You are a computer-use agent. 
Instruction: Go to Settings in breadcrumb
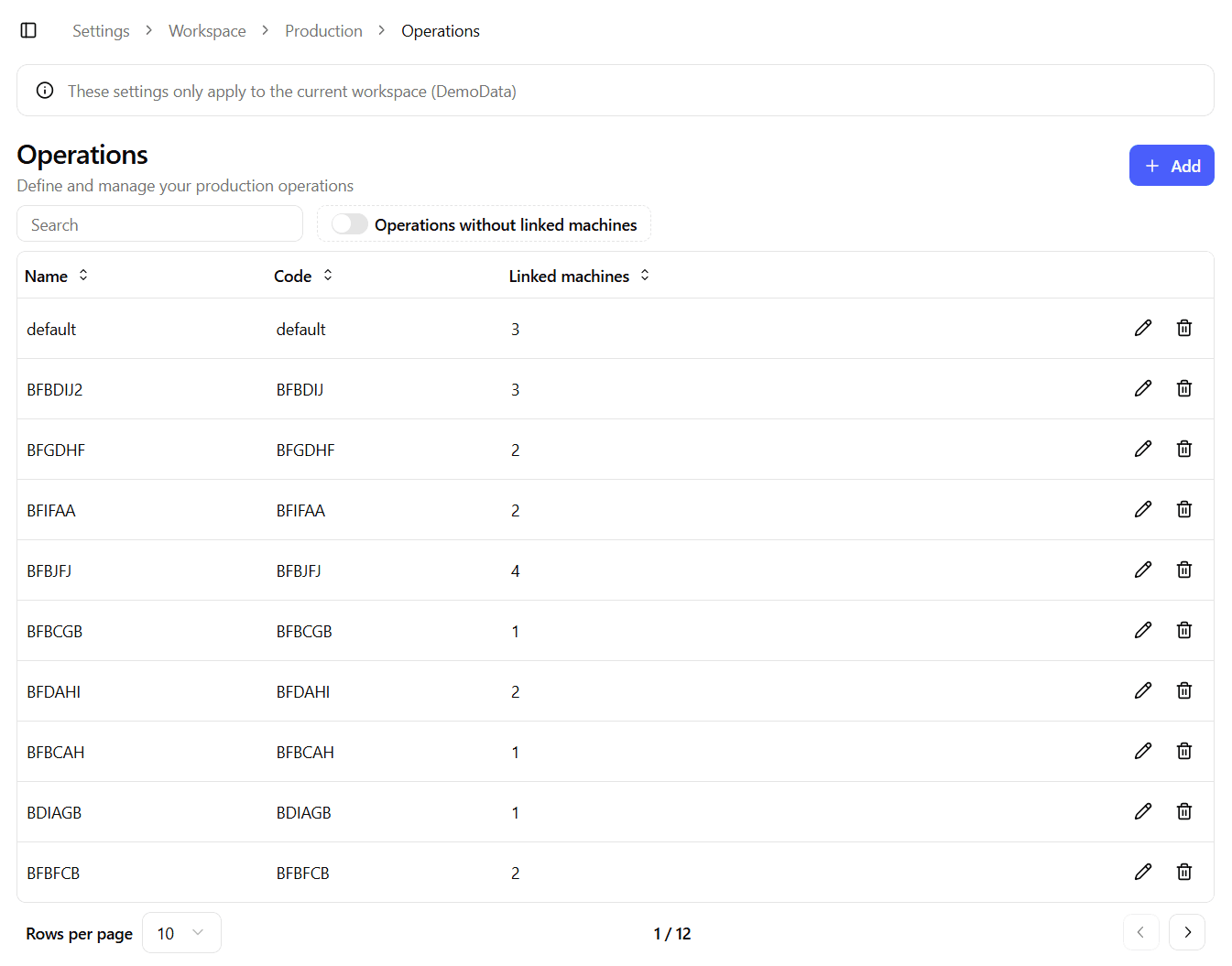[101, 31]
